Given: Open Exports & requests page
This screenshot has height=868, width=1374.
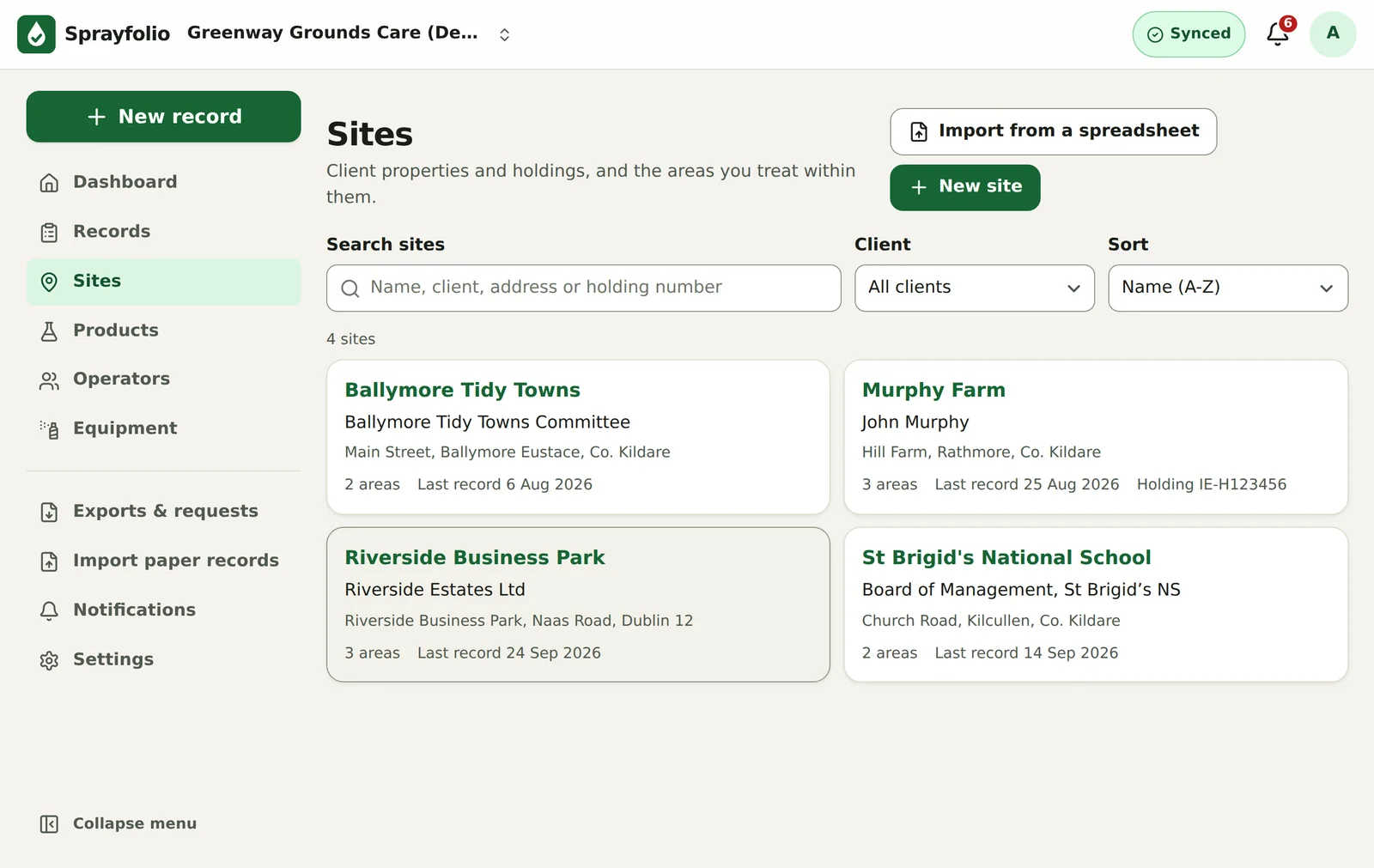Looking at the screenshot, I should coord(163,512).
